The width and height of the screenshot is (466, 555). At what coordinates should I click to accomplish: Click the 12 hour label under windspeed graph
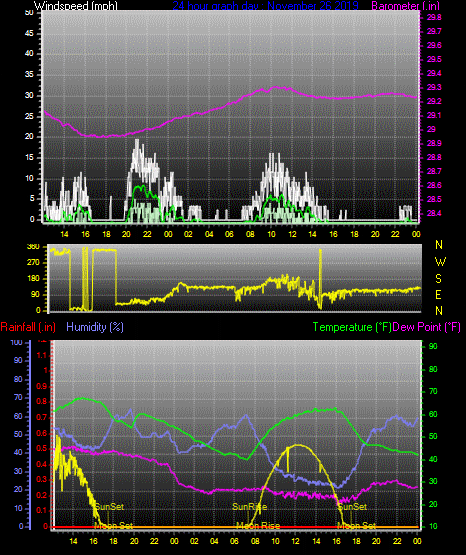[292, 234]
